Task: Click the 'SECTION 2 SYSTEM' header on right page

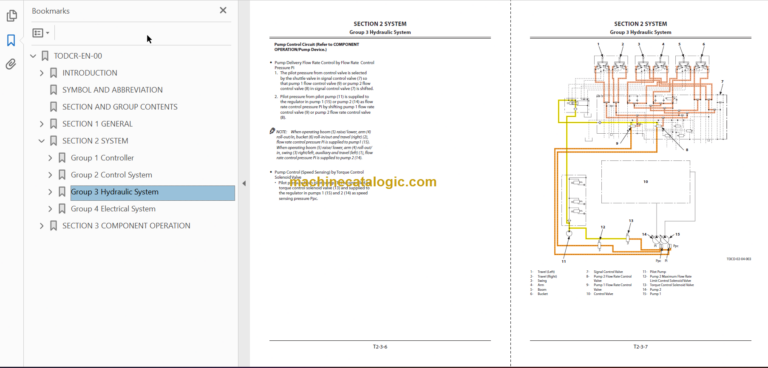Action: (640, 24)
